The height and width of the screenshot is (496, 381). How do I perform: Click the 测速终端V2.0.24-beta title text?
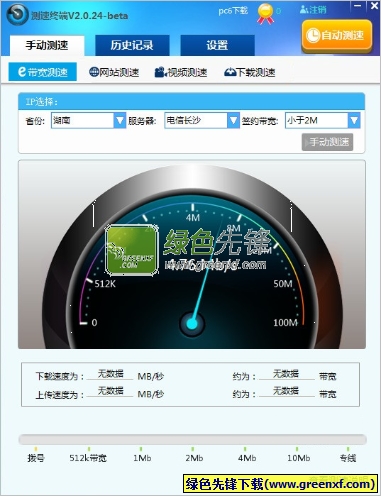79,16
